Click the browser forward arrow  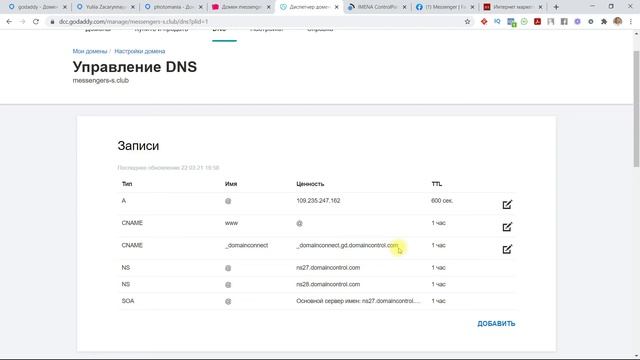coord(22,21)
